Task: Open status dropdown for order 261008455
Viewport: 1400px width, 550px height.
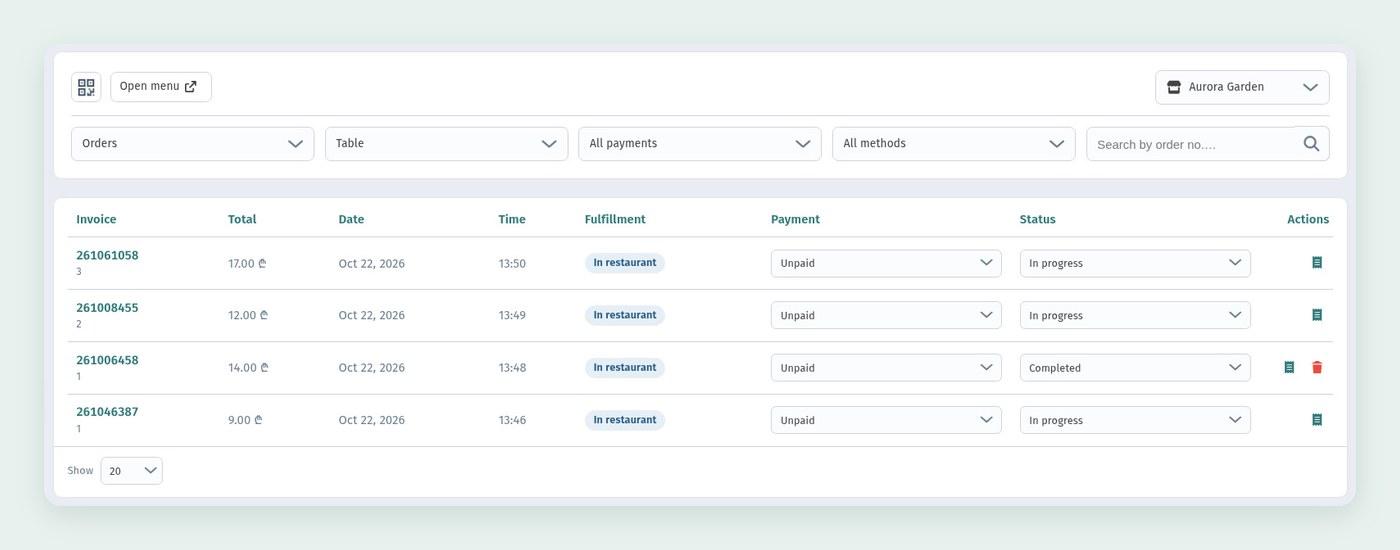Action: tap(1135, 315)
